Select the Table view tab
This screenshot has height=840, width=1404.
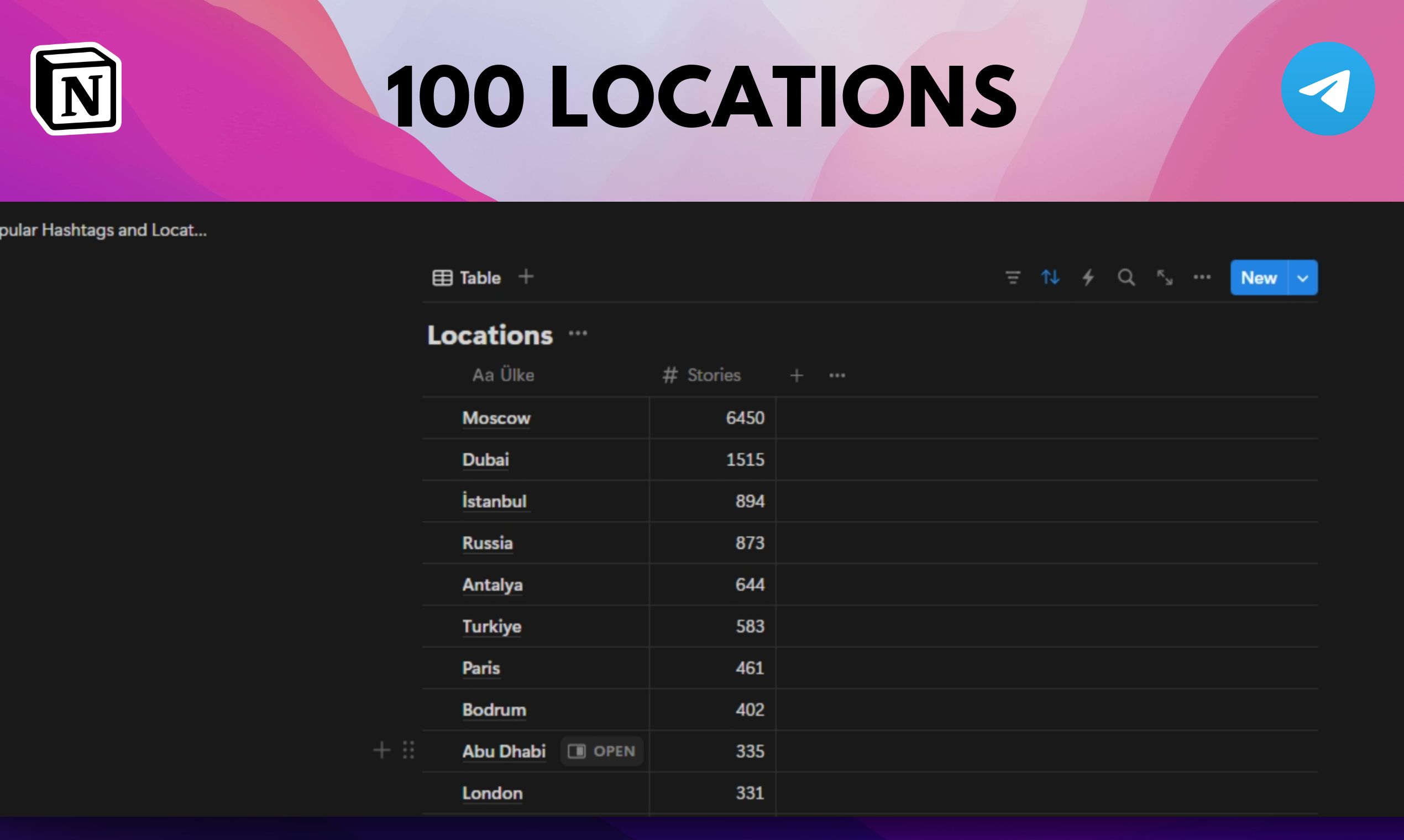[467, 278]
